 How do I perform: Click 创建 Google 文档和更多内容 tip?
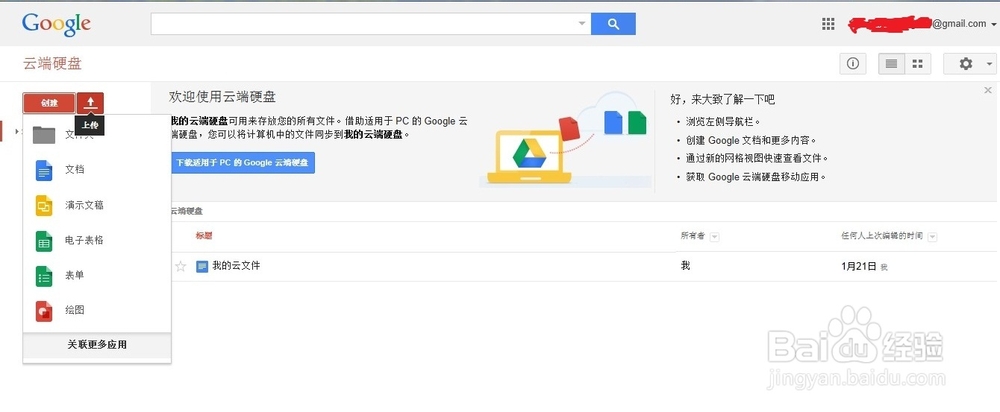751,140
